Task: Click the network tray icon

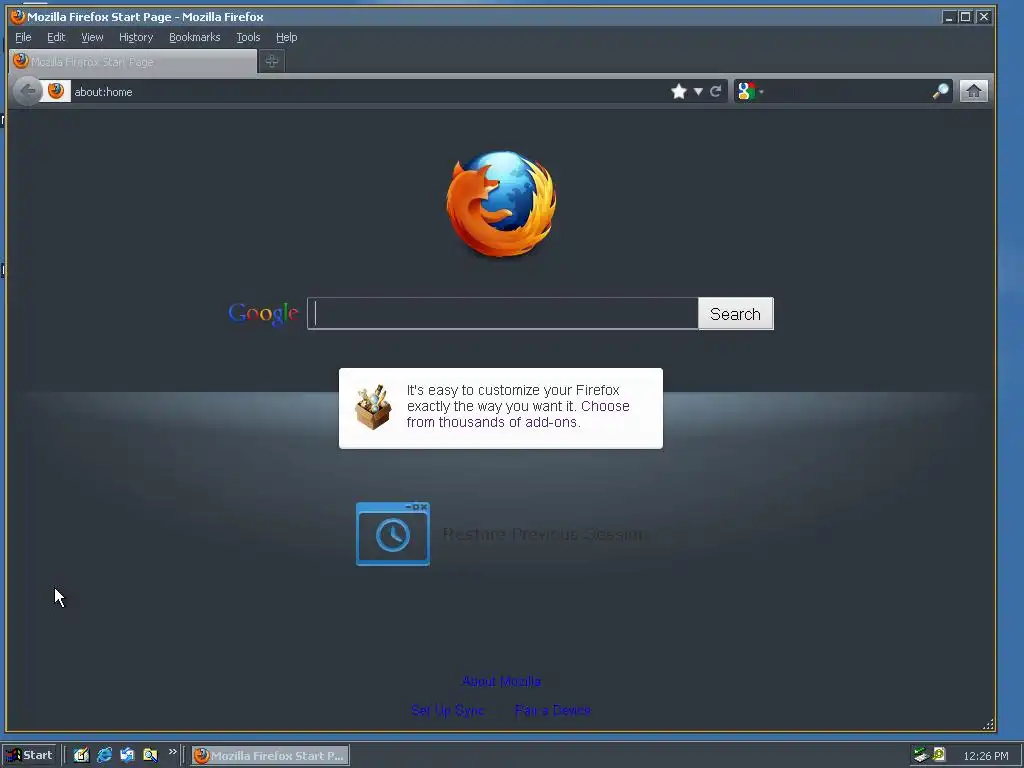Action: tap(921, 755)
